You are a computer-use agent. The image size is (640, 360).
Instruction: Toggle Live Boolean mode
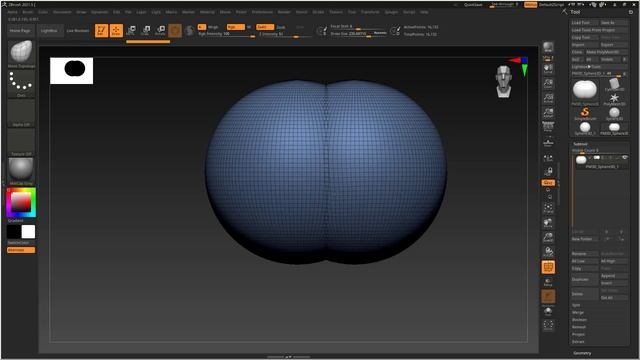(x=78, y=31)
